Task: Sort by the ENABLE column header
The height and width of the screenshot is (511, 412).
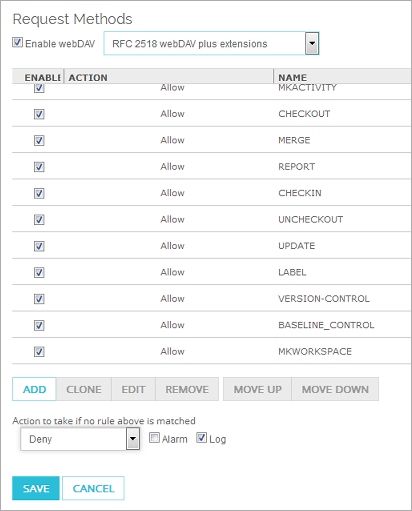Action: pos(38,77)
